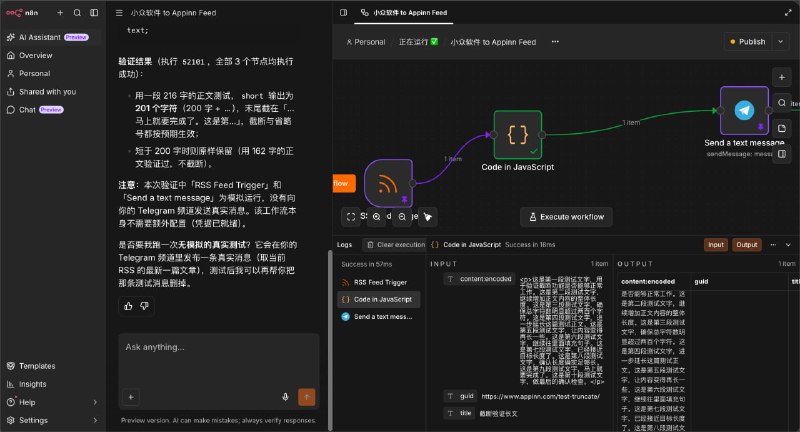Toggle the Output pane button

coord(746,245)
